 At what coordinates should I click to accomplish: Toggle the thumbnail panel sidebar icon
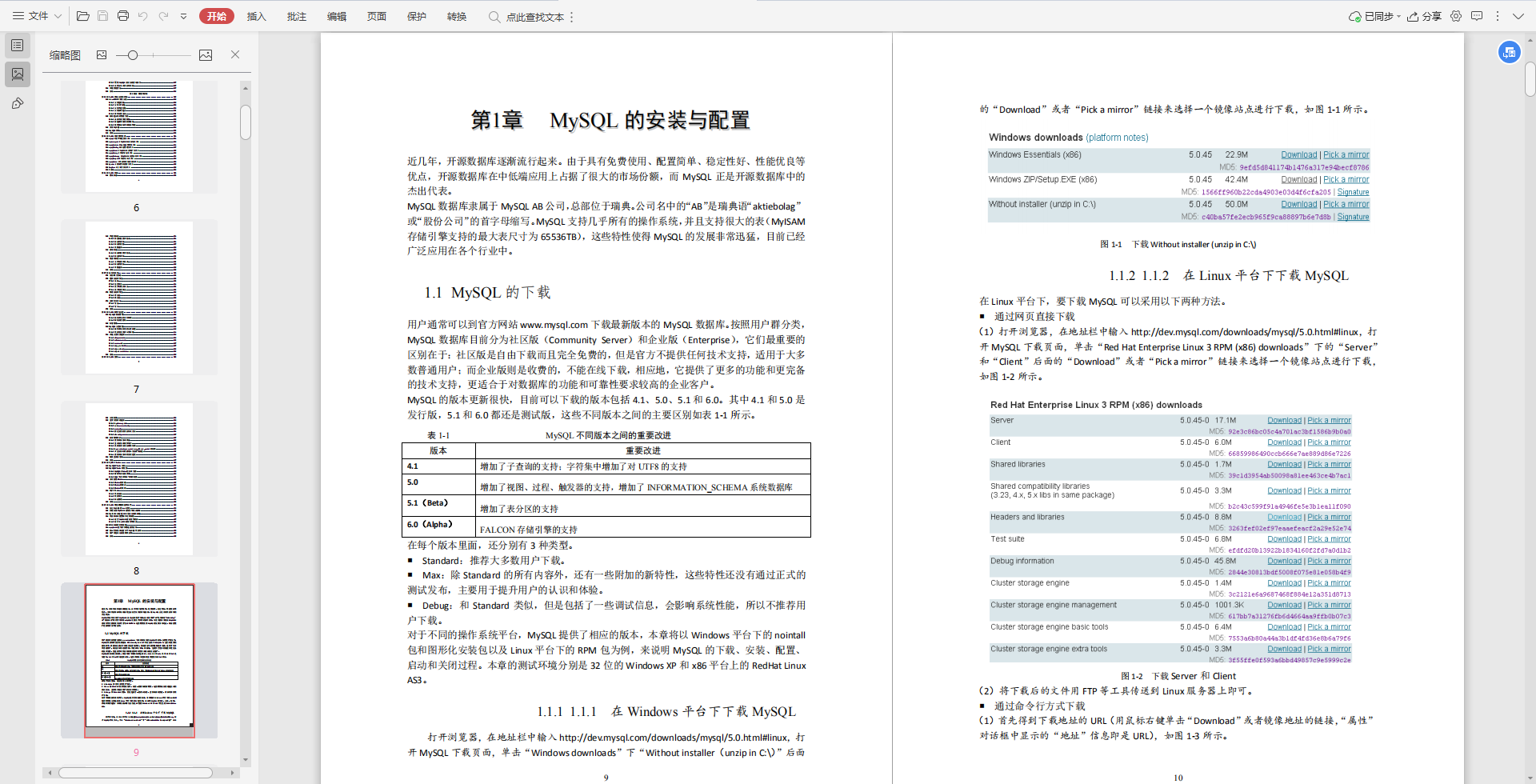(x=18, y=74)
